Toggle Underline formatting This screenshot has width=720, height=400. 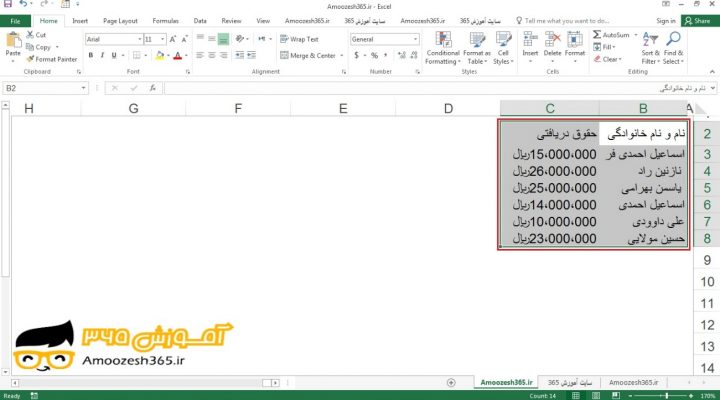[x=114, y=56]
